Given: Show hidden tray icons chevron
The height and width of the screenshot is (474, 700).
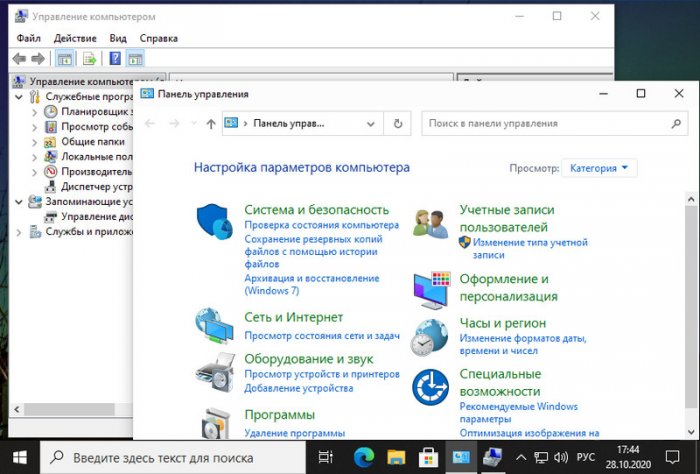Looking at the screenshot, I should (521, 457).
